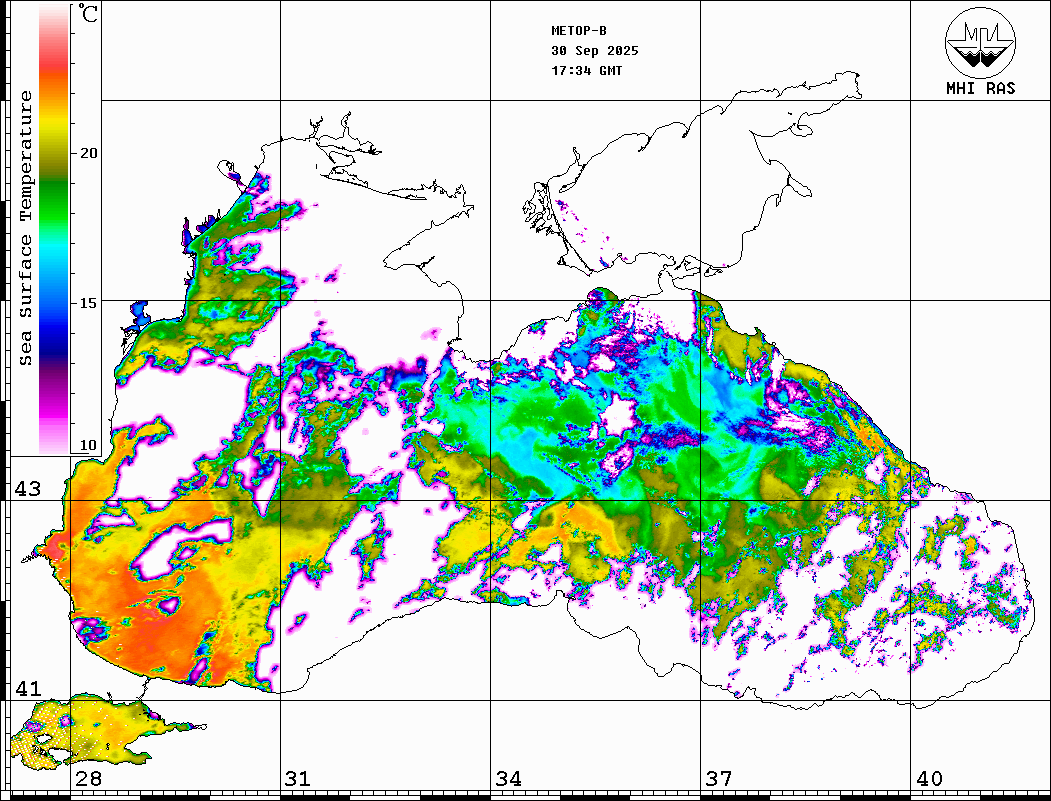
Task: Click the longitude 40 axis label
Action: 928,779
